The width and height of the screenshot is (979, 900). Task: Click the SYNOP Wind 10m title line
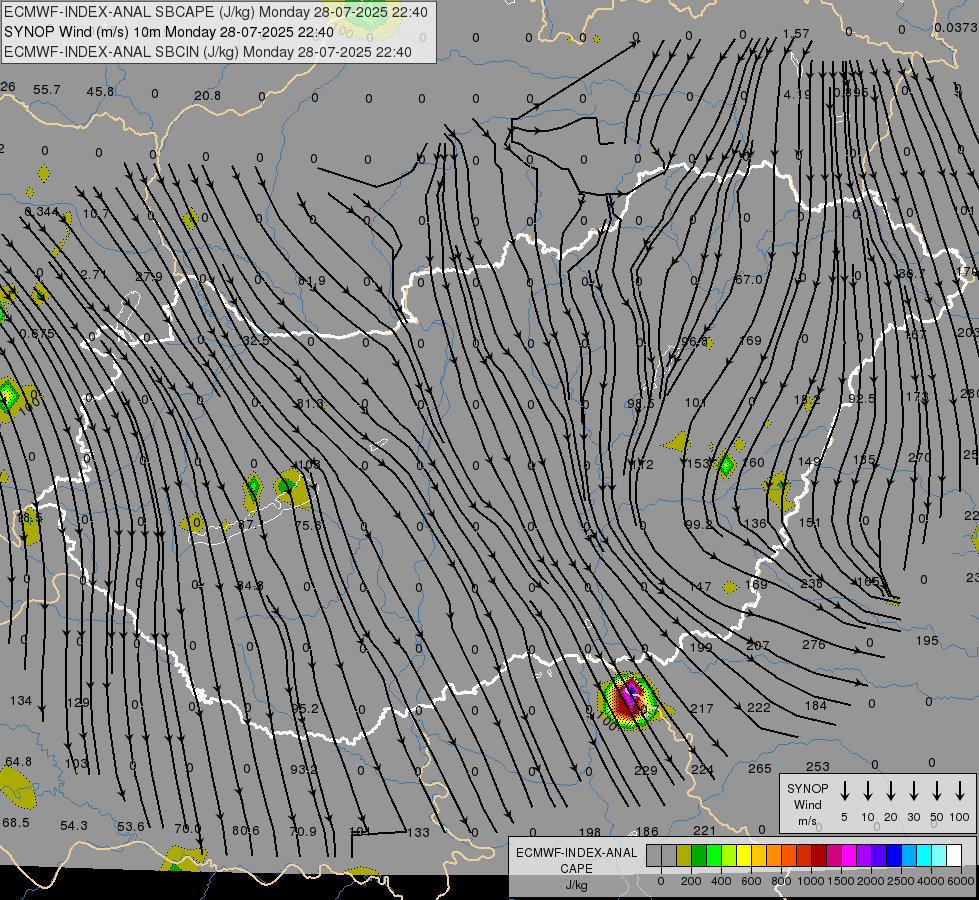click(x=169, y=32)
